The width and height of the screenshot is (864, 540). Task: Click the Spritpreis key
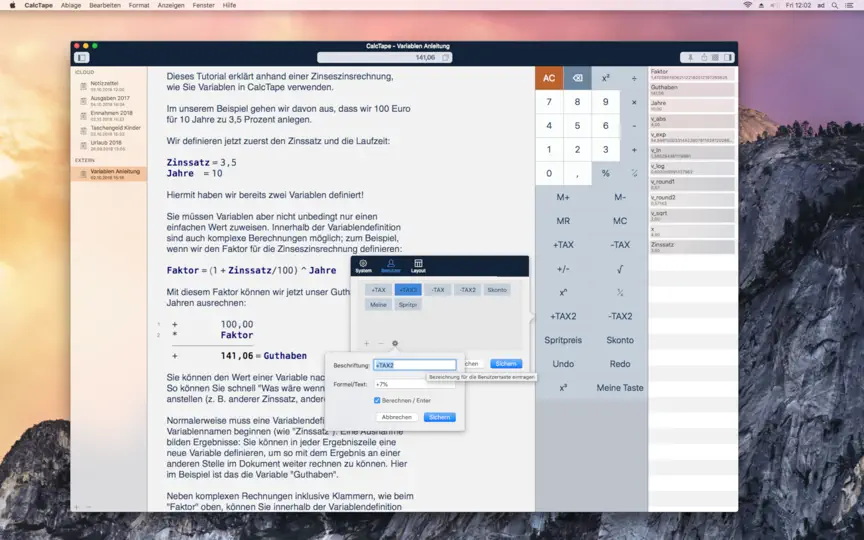[563, 340]
